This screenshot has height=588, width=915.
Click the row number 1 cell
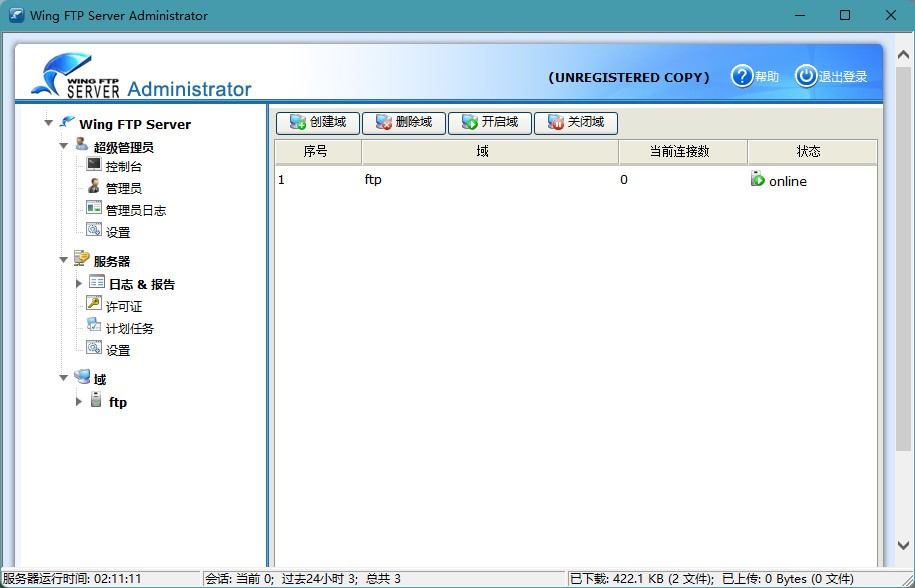coord(281,180)
